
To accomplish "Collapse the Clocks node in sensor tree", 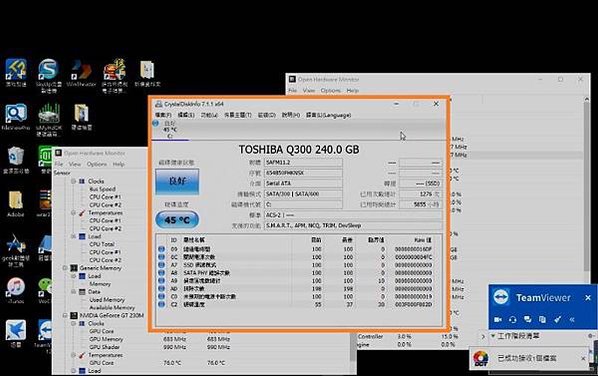I will click(x=73, y=181).
